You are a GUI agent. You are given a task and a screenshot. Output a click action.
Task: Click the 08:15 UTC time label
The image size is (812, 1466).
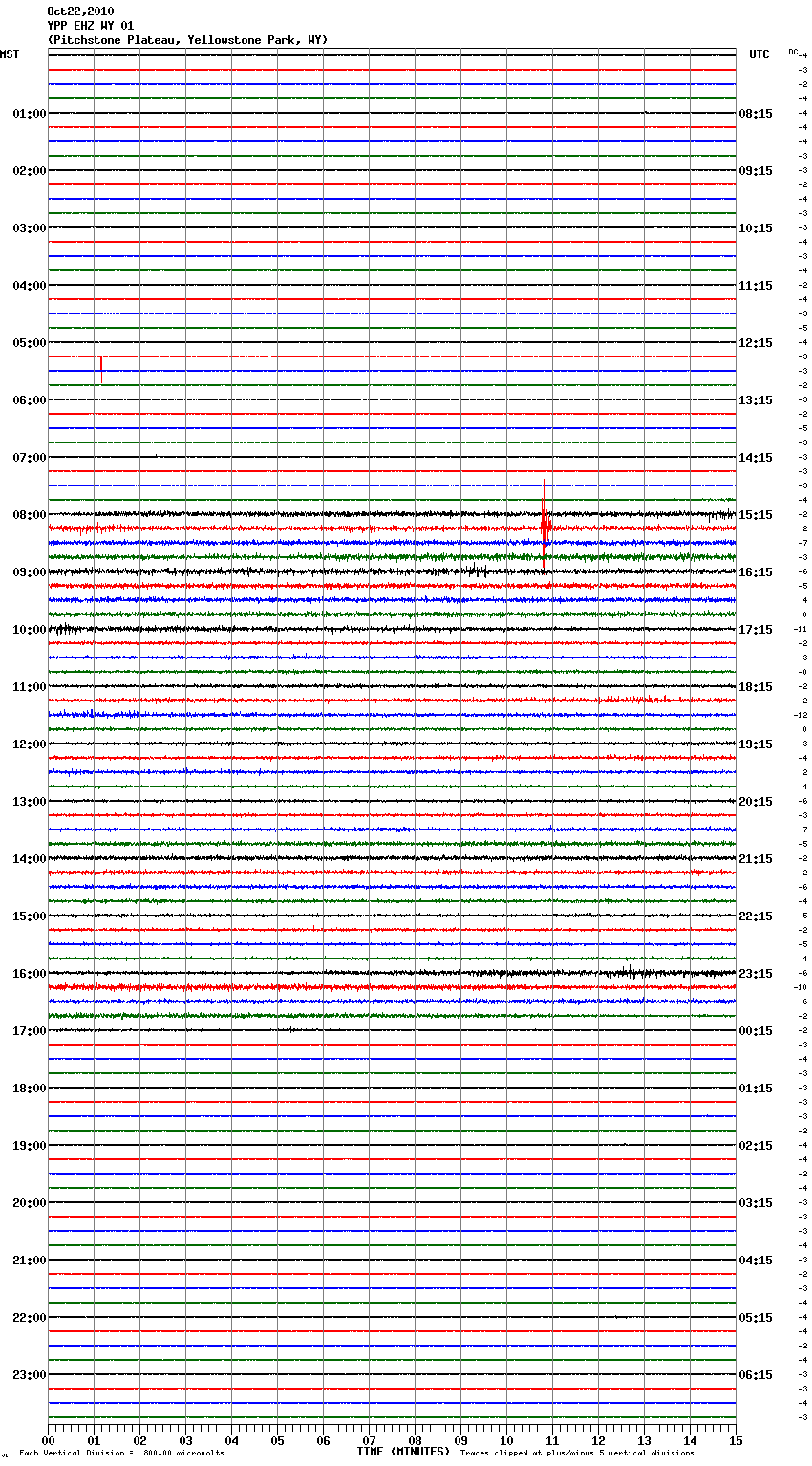(756, 114)
